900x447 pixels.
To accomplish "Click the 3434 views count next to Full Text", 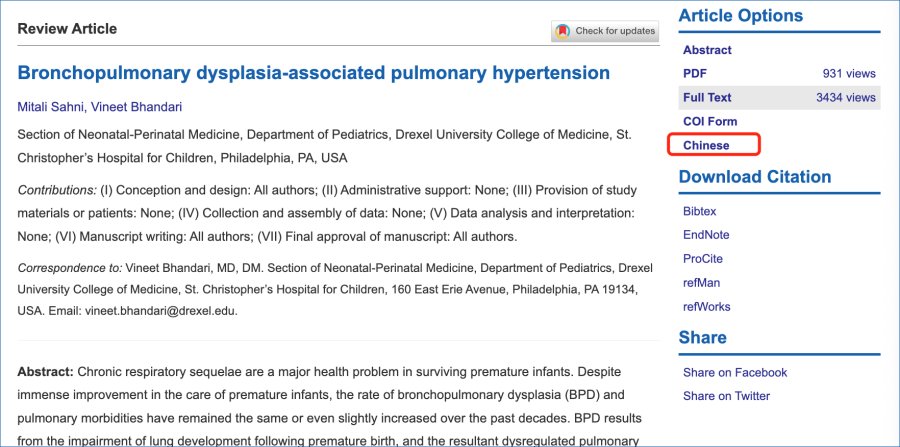I will coord(845,98).
